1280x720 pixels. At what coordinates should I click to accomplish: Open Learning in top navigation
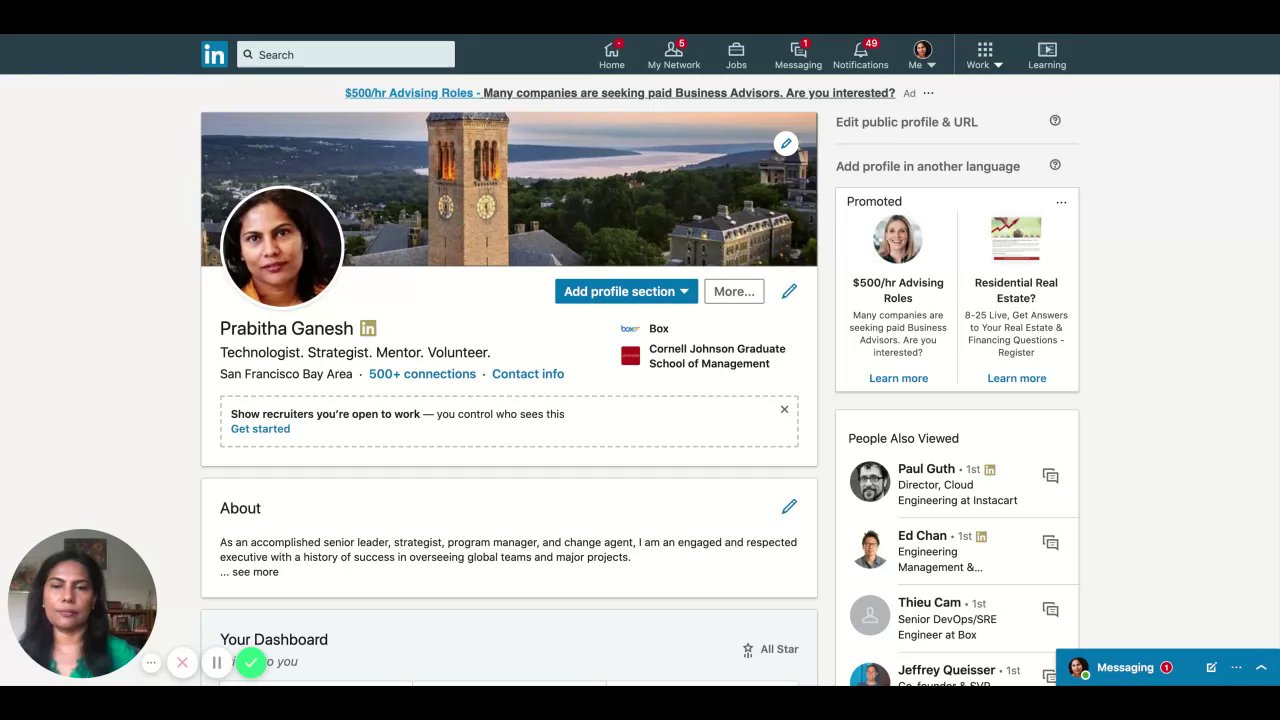coord(1047,55)
